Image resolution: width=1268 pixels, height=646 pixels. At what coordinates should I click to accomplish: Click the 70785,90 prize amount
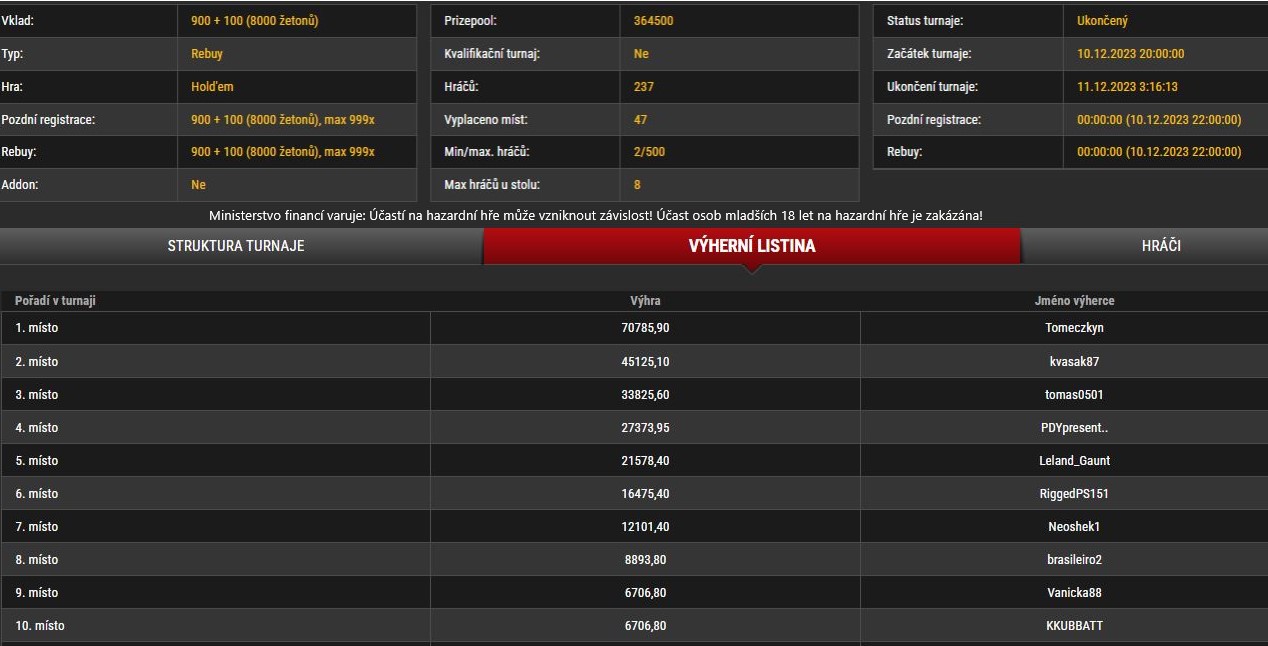pyautogui.click(x=645, y=328)
